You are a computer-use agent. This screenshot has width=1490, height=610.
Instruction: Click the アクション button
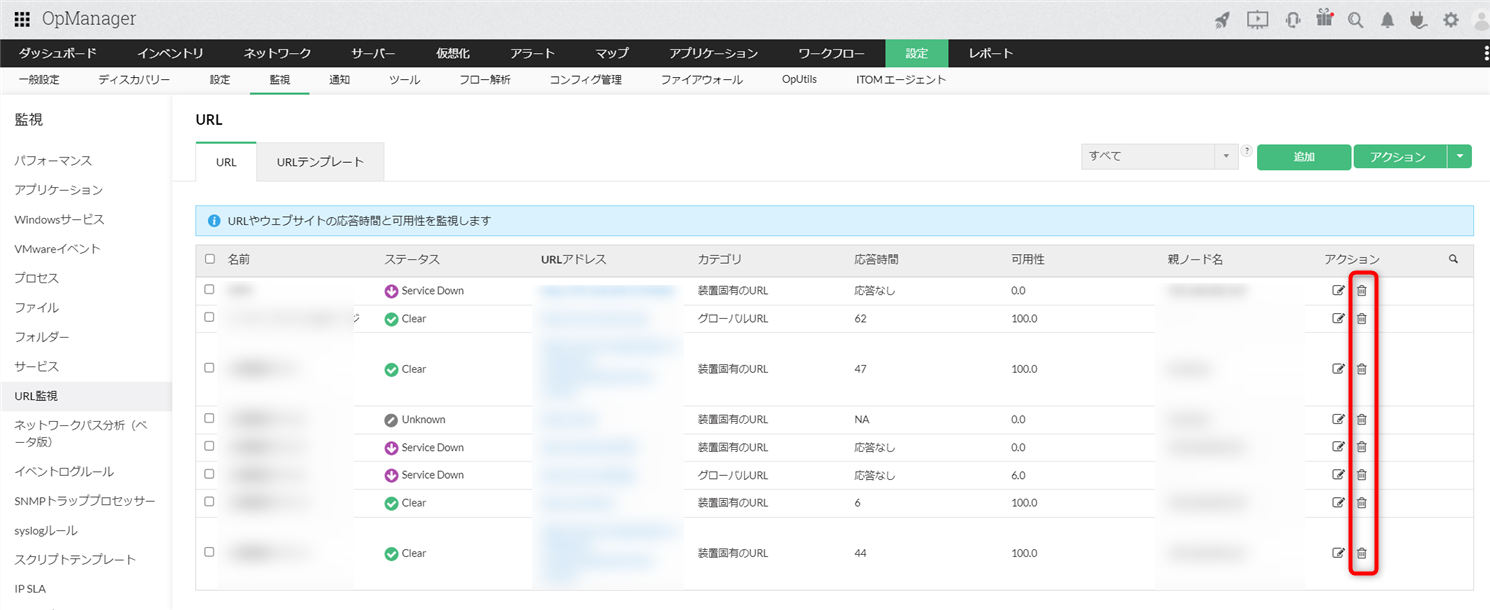pyautogui.click(x=1399, y=157)
